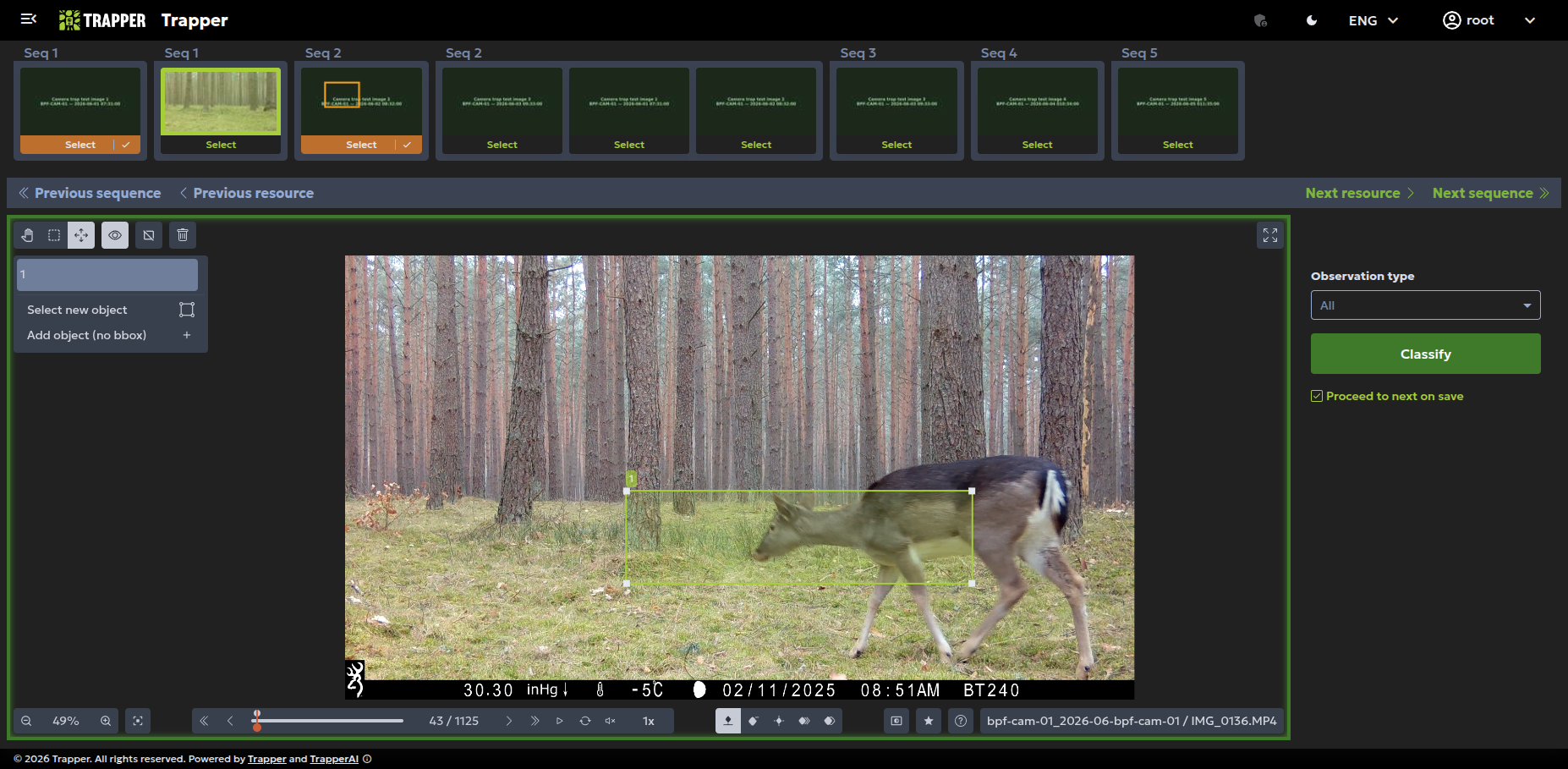Open the notifications status icon in header
Viewport: 1568px width, 769px height.
point(1260,20)
